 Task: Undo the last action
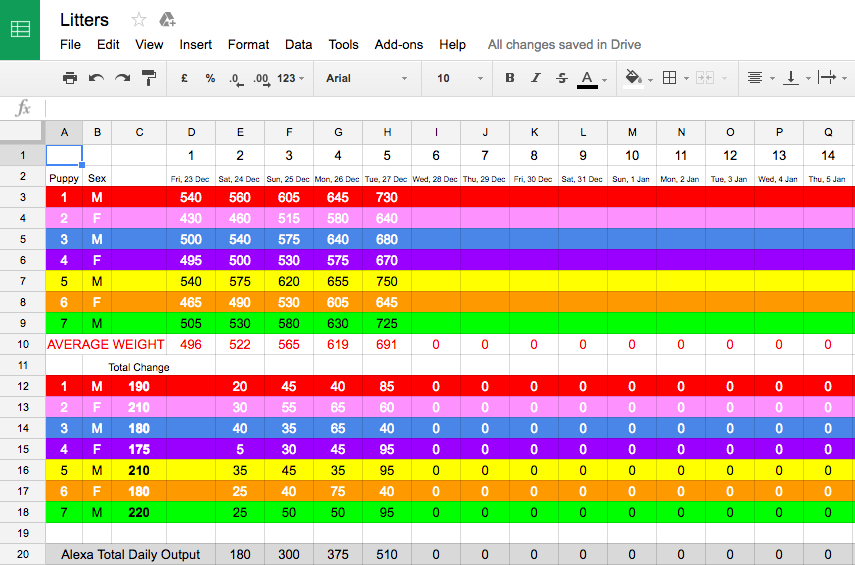click(x=96, y=78)
